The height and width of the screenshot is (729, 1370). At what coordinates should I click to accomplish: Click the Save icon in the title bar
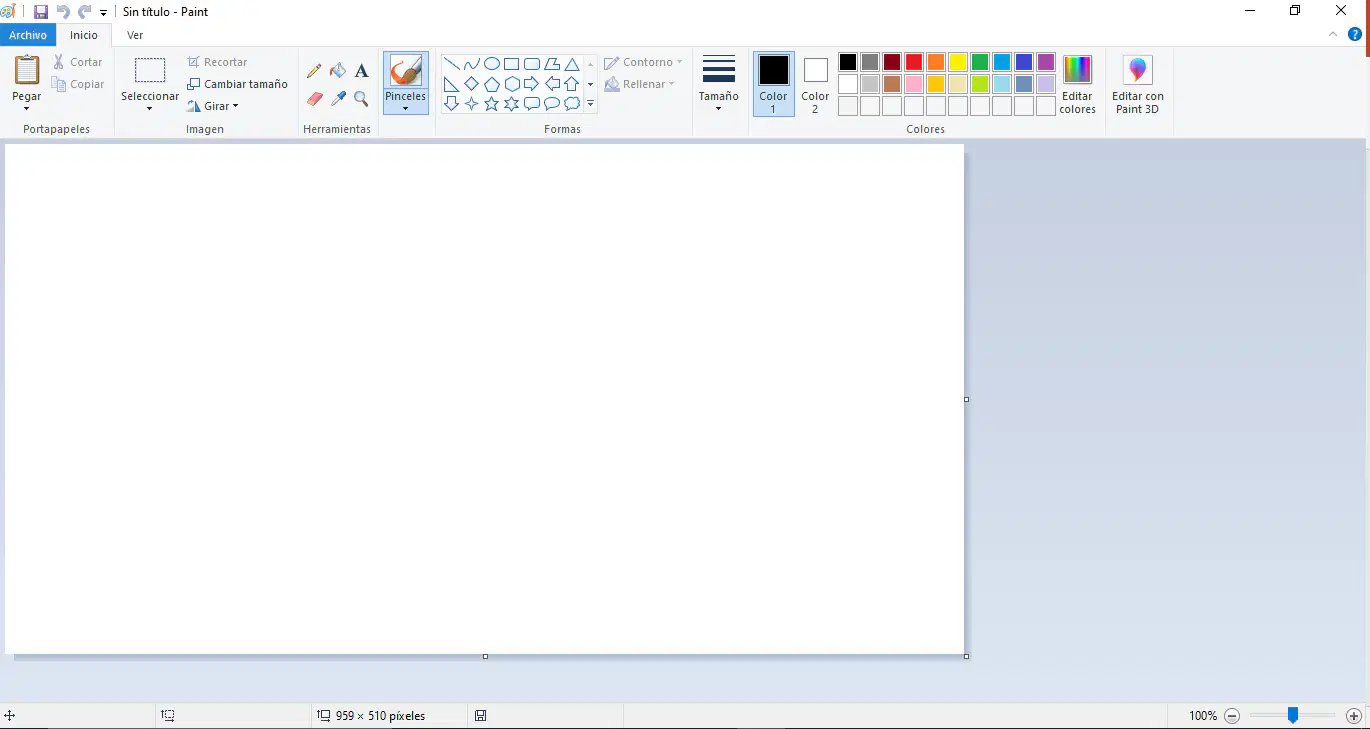[41, 12]
